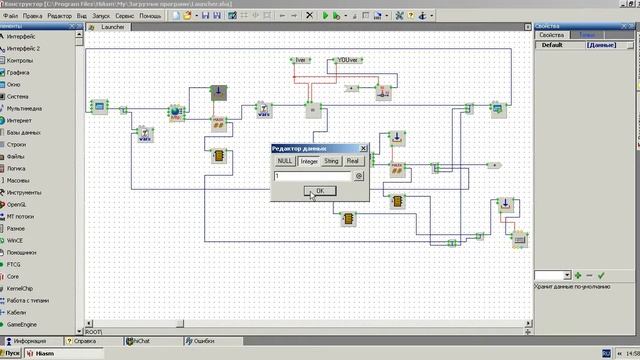Select NULL type in data editor
The image size is (640, 360).
pos(284,161)
